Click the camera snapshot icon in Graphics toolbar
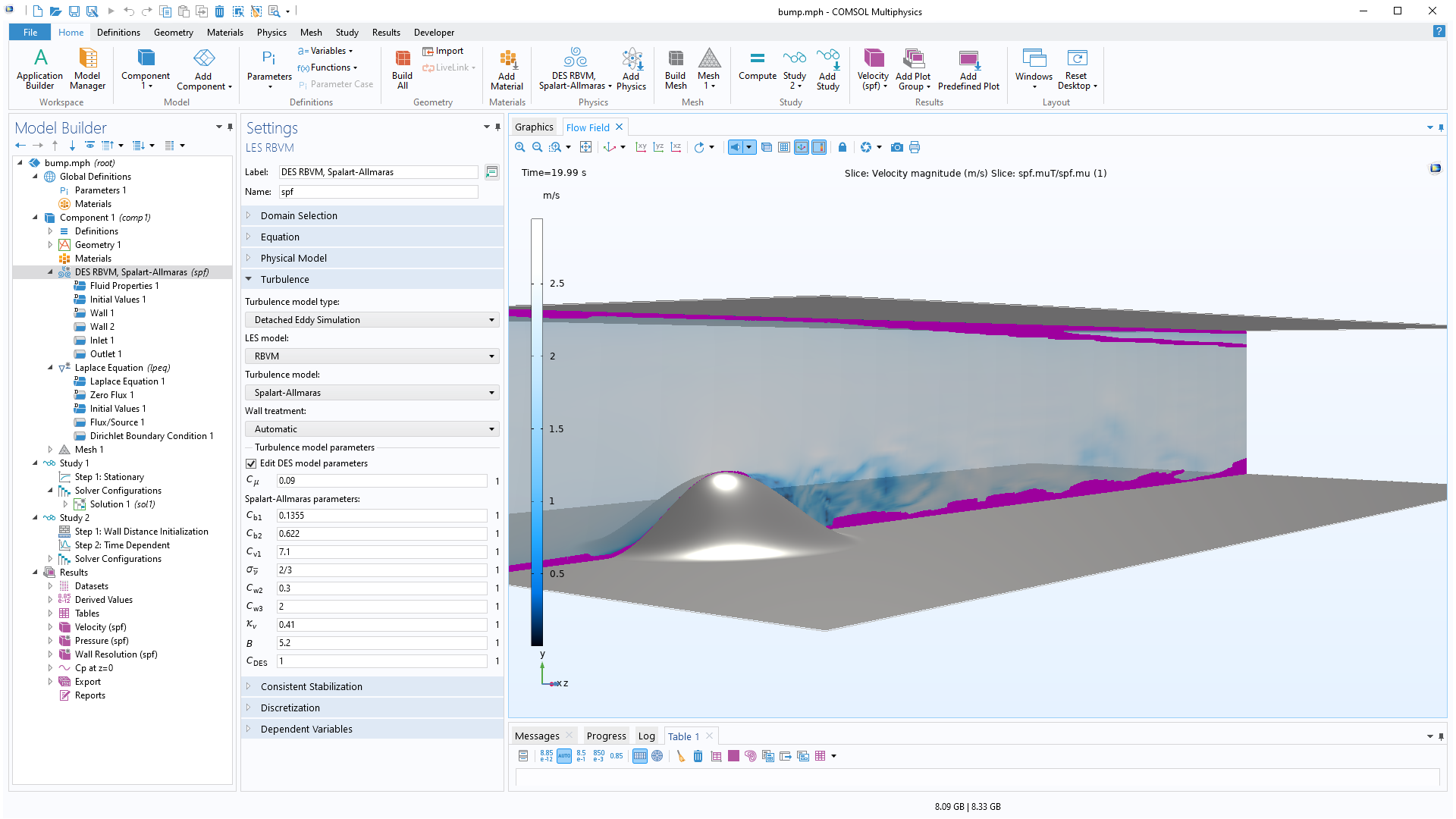Image resolution: width=1456 pixels, height=819 pixels. point(897,147)
